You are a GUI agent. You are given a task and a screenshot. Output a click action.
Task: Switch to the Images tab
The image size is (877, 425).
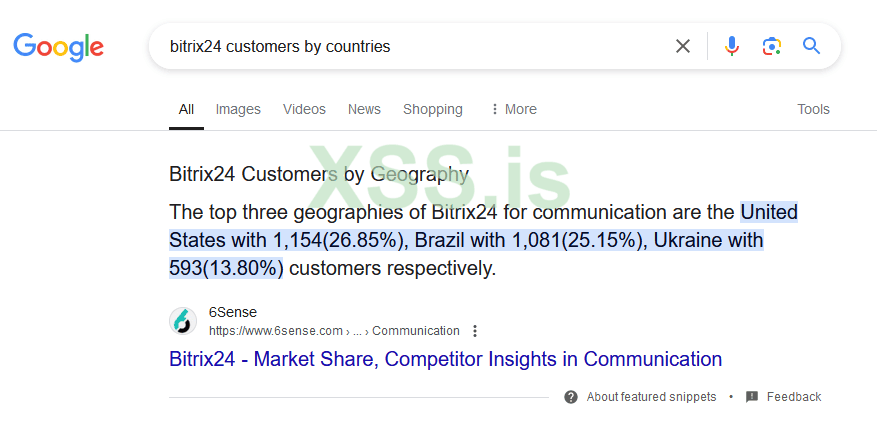click(x=238, y=109)
